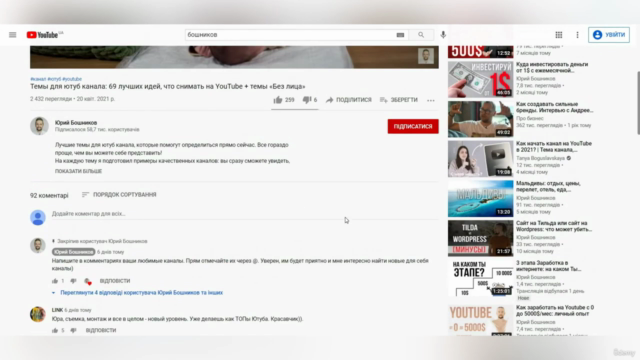Screen dimensions: 640x360
Task: Open title 3 этапа Заработка в интернете
Action: click(x=549, y=266)
